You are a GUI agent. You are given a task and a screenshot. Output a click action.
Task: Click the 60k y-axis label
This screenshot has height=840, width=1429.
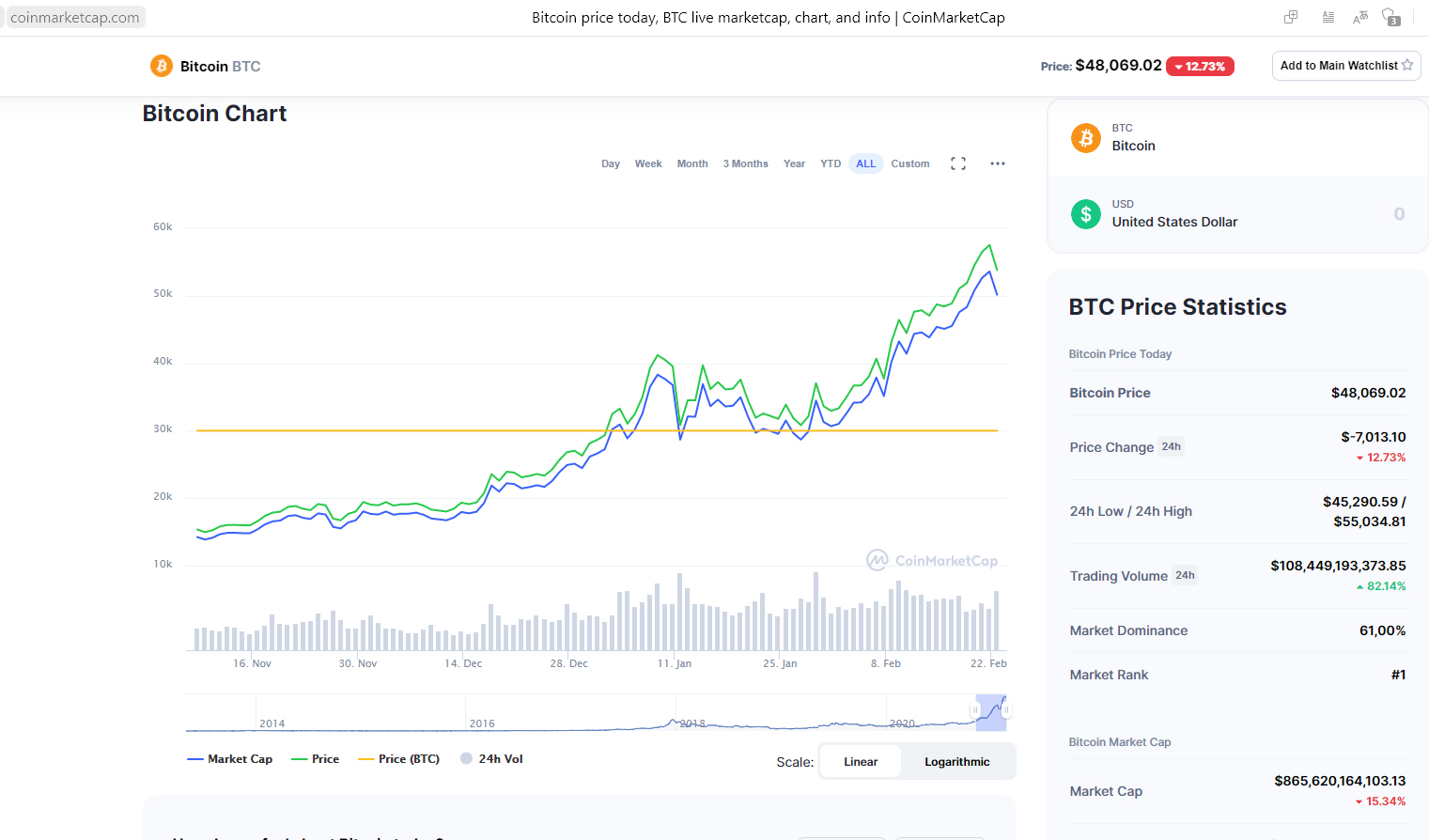163,226
